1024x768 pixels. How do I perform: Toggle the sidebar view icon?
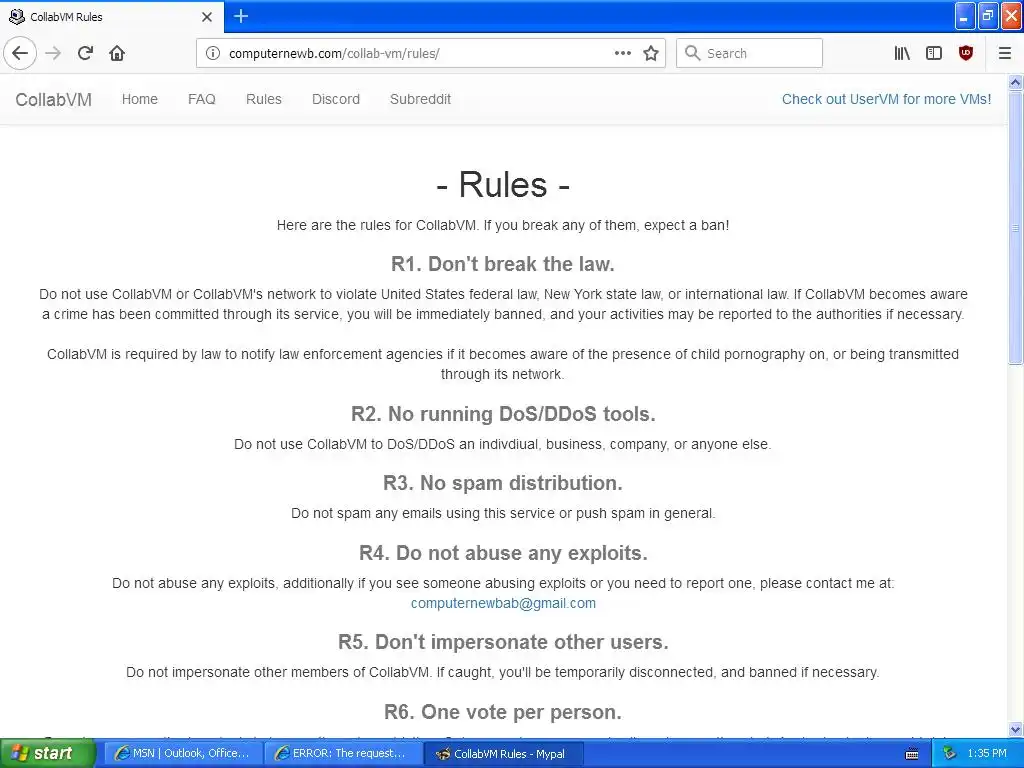[934, 54]
